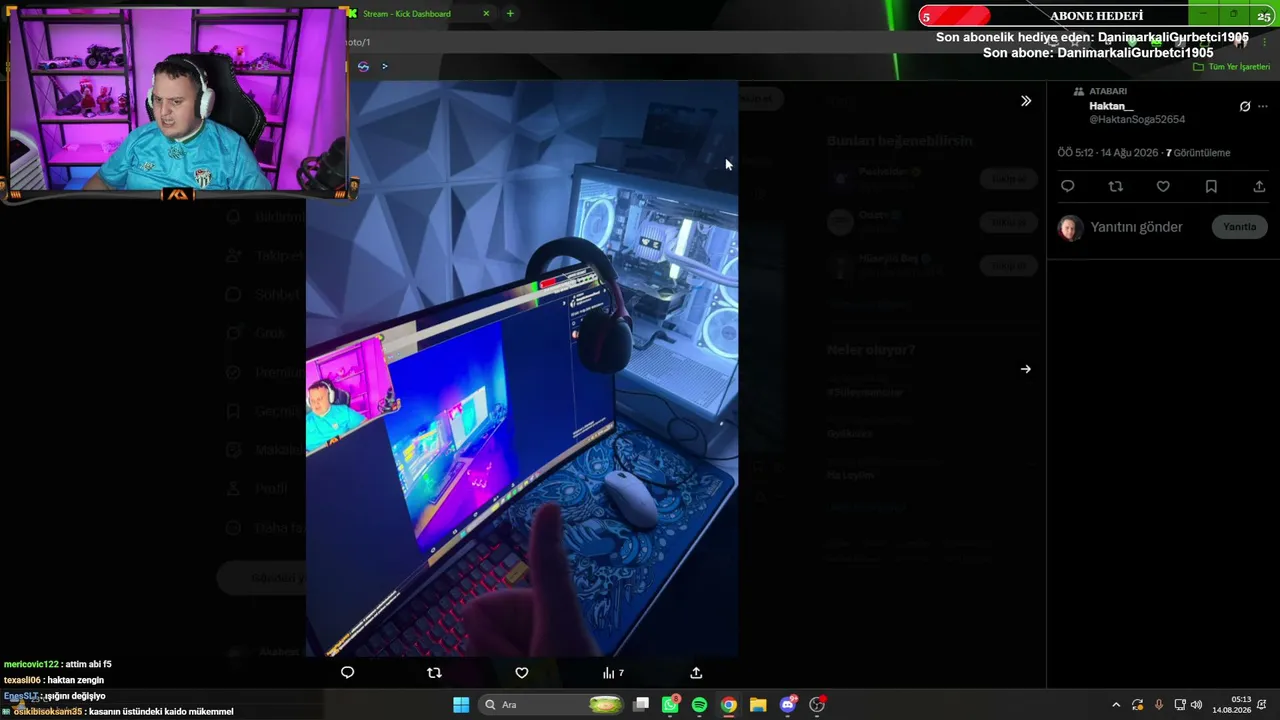Click heart icon below the photo
The image size is (1280, 720).
tap(521, 673)
